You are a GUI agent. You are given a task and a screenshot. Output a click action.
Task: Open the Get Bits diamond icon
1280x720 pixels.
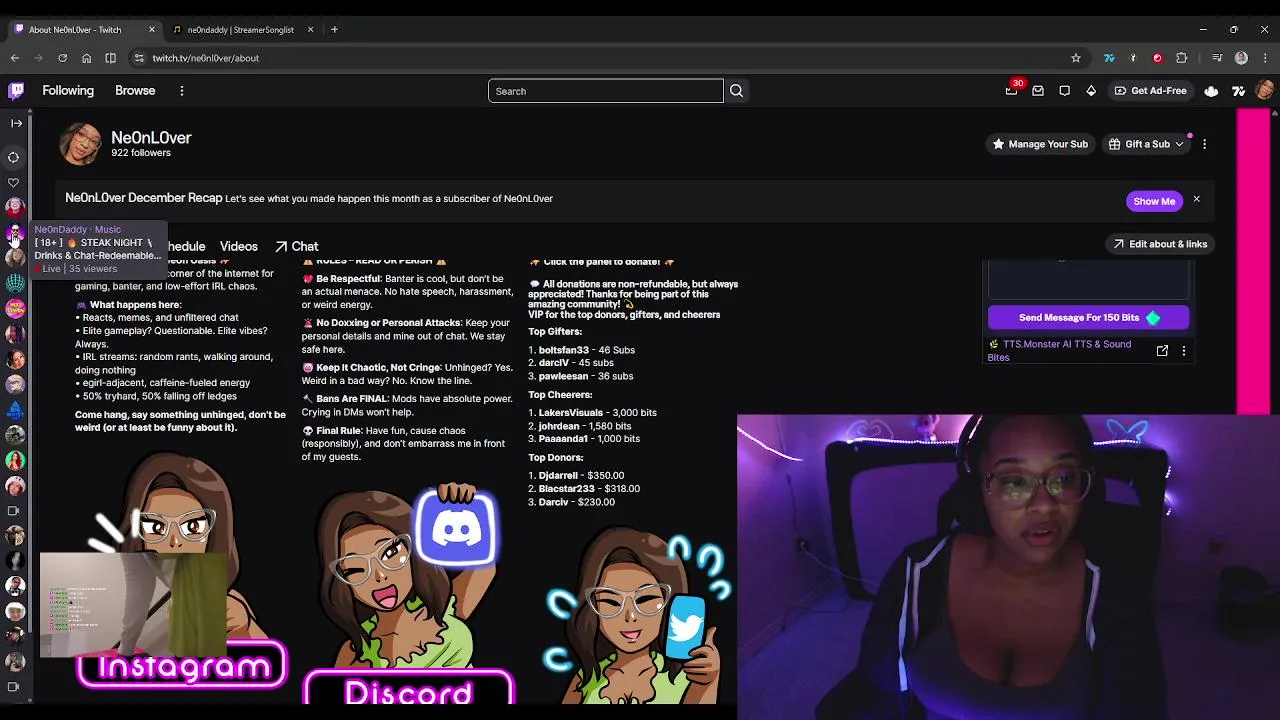click(x=1091, y=91)
